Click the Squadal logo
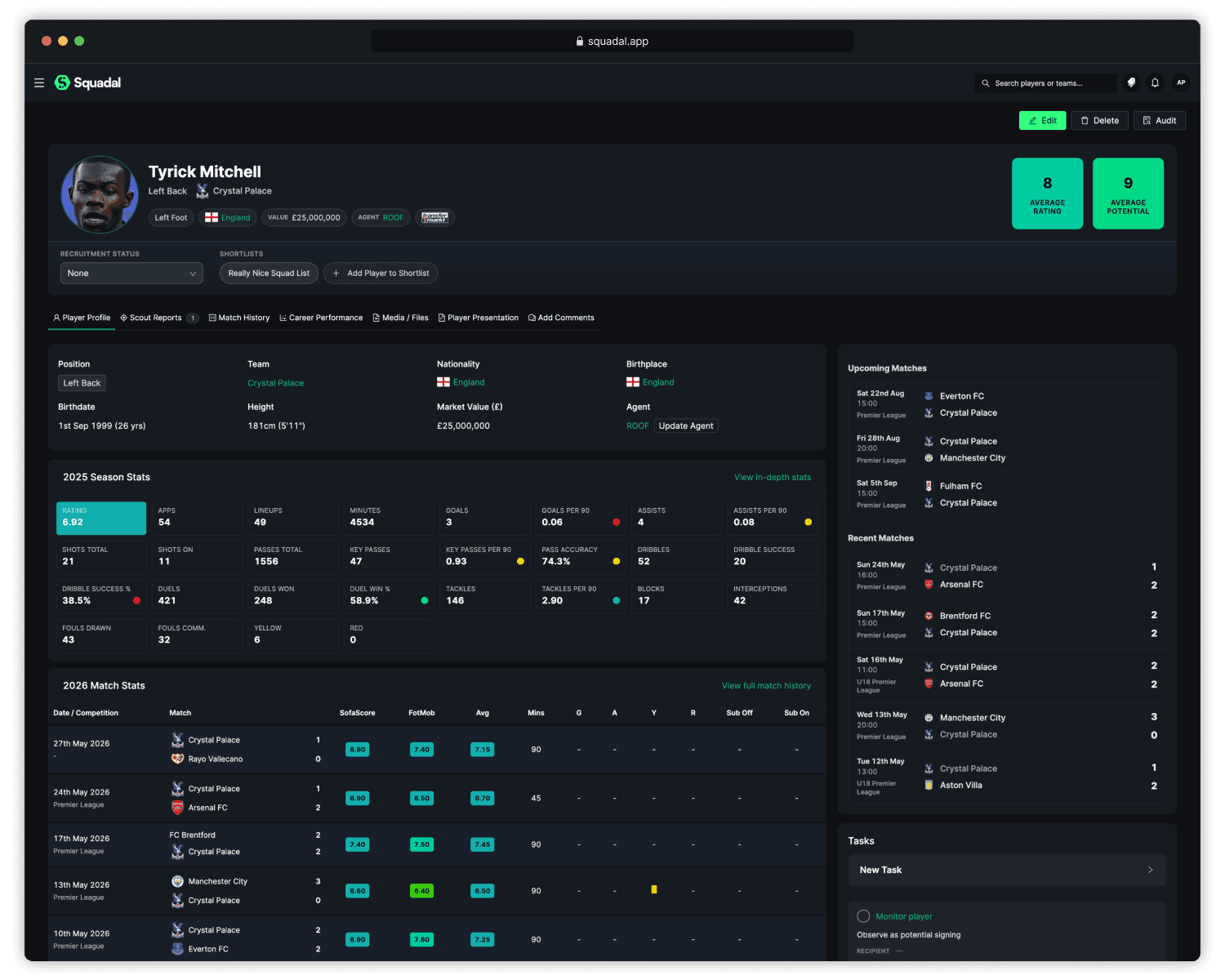 click(87, 82)
